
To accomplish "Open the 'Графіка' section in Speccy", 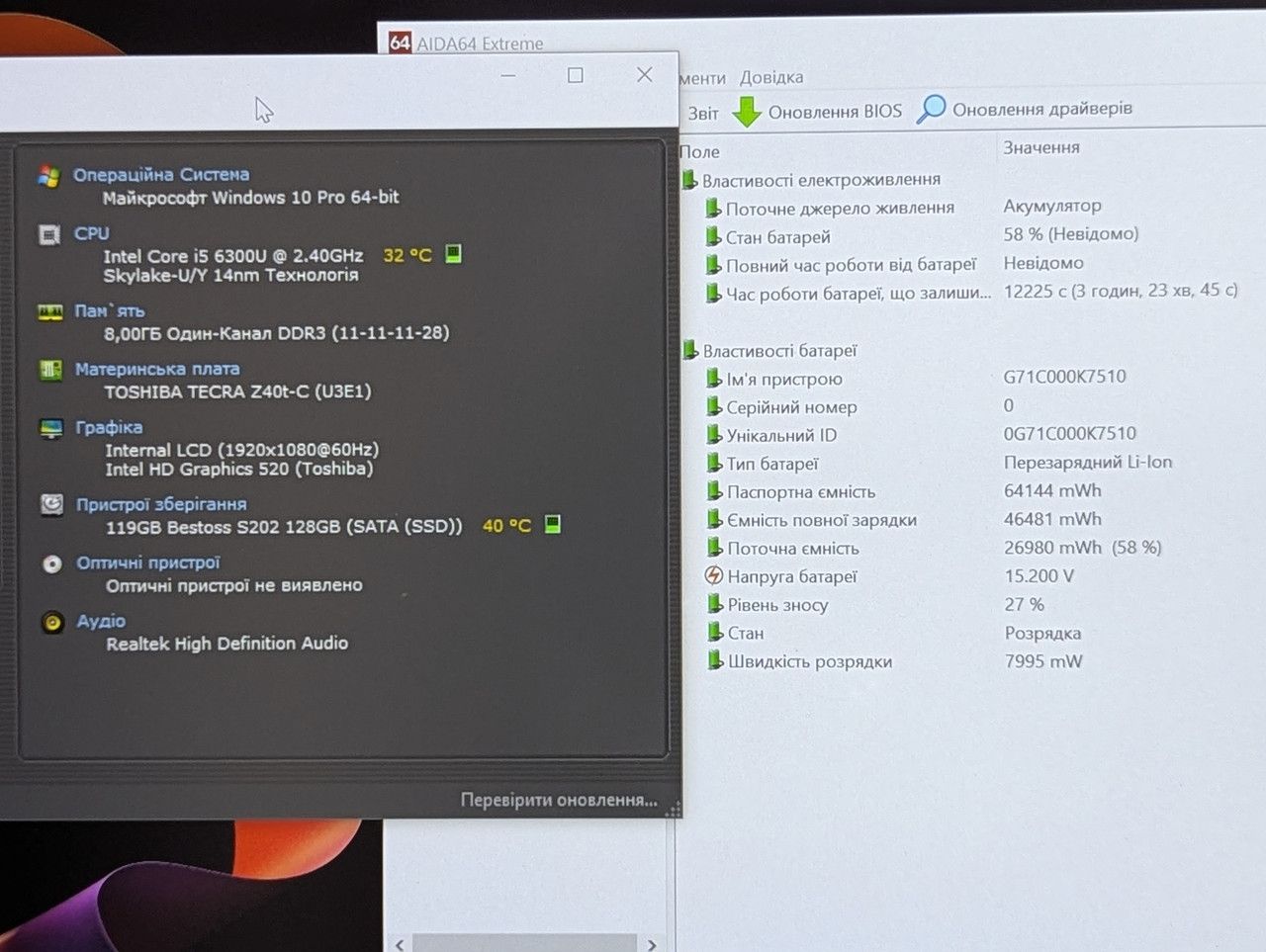I will [x=110, y=427].
